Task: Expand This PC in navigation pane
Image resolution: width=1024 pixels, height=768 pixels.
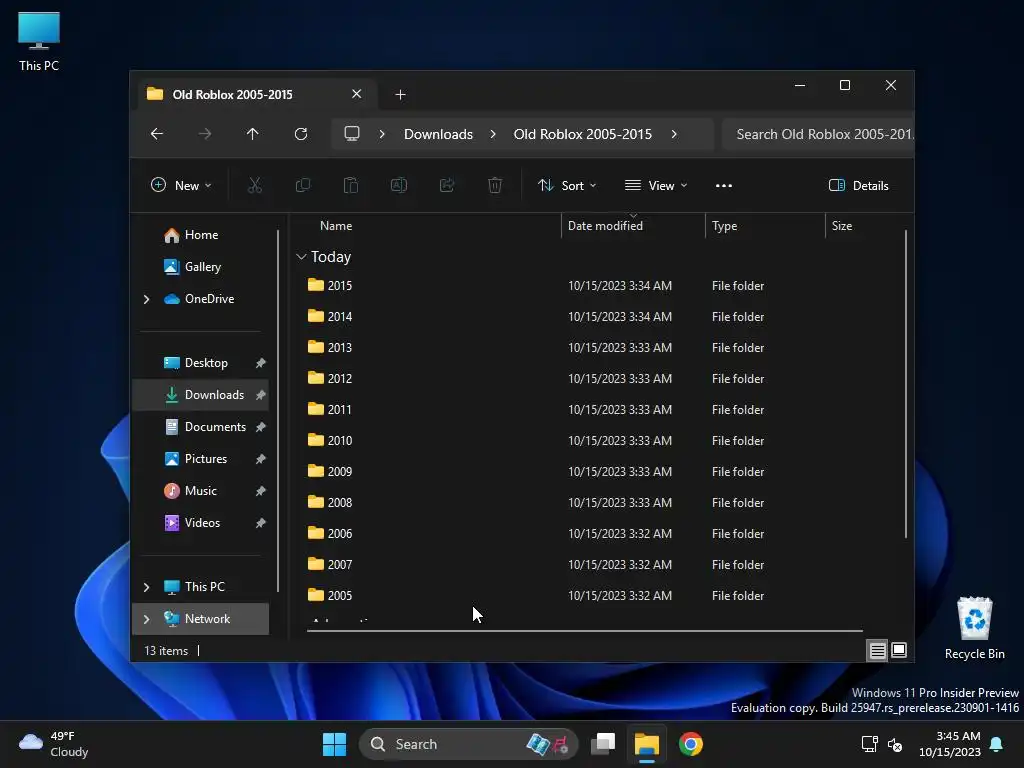Action: pos(146,587)
